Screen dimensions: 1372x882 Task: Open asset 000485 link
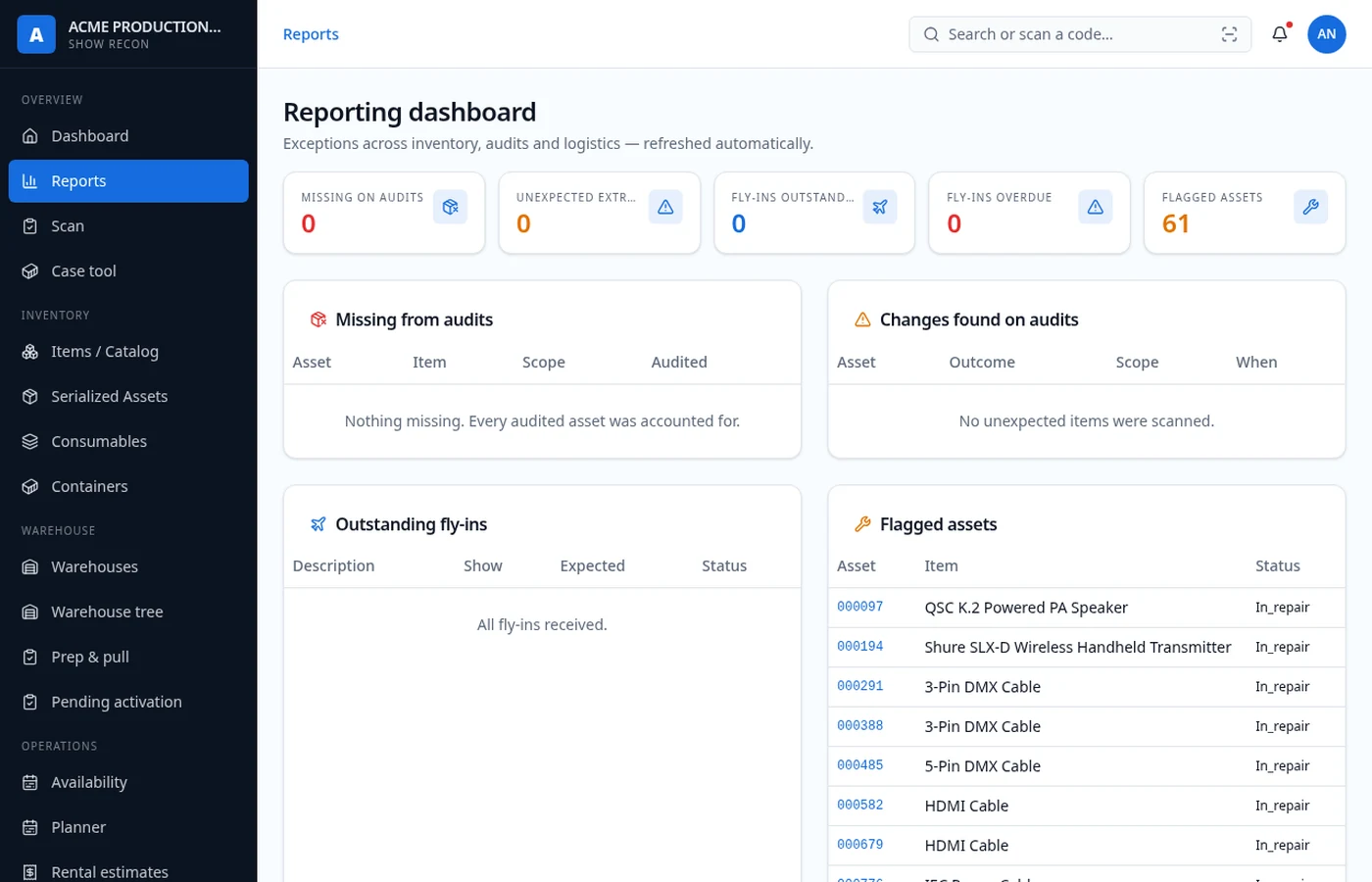click(x=860, y=765)
